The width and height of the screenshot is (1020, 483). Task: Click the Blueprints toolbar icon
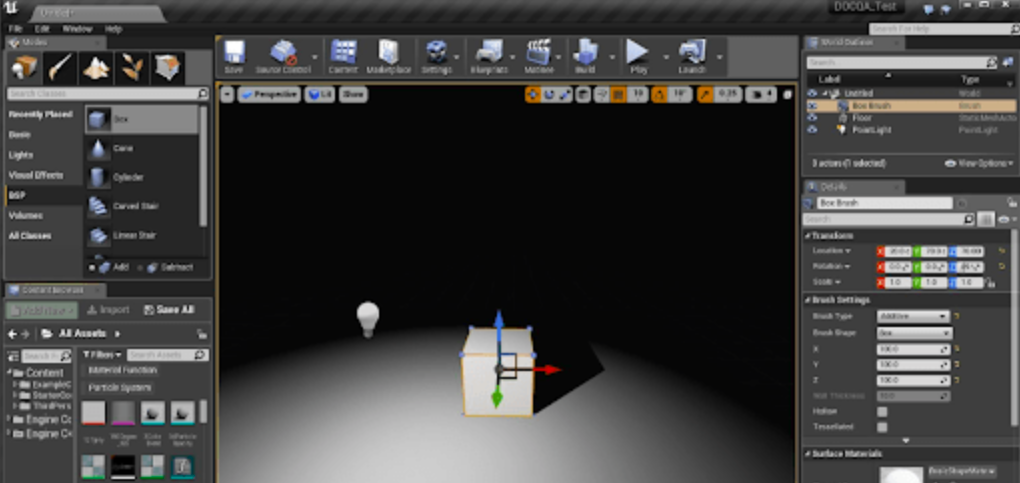pos(489,57)
